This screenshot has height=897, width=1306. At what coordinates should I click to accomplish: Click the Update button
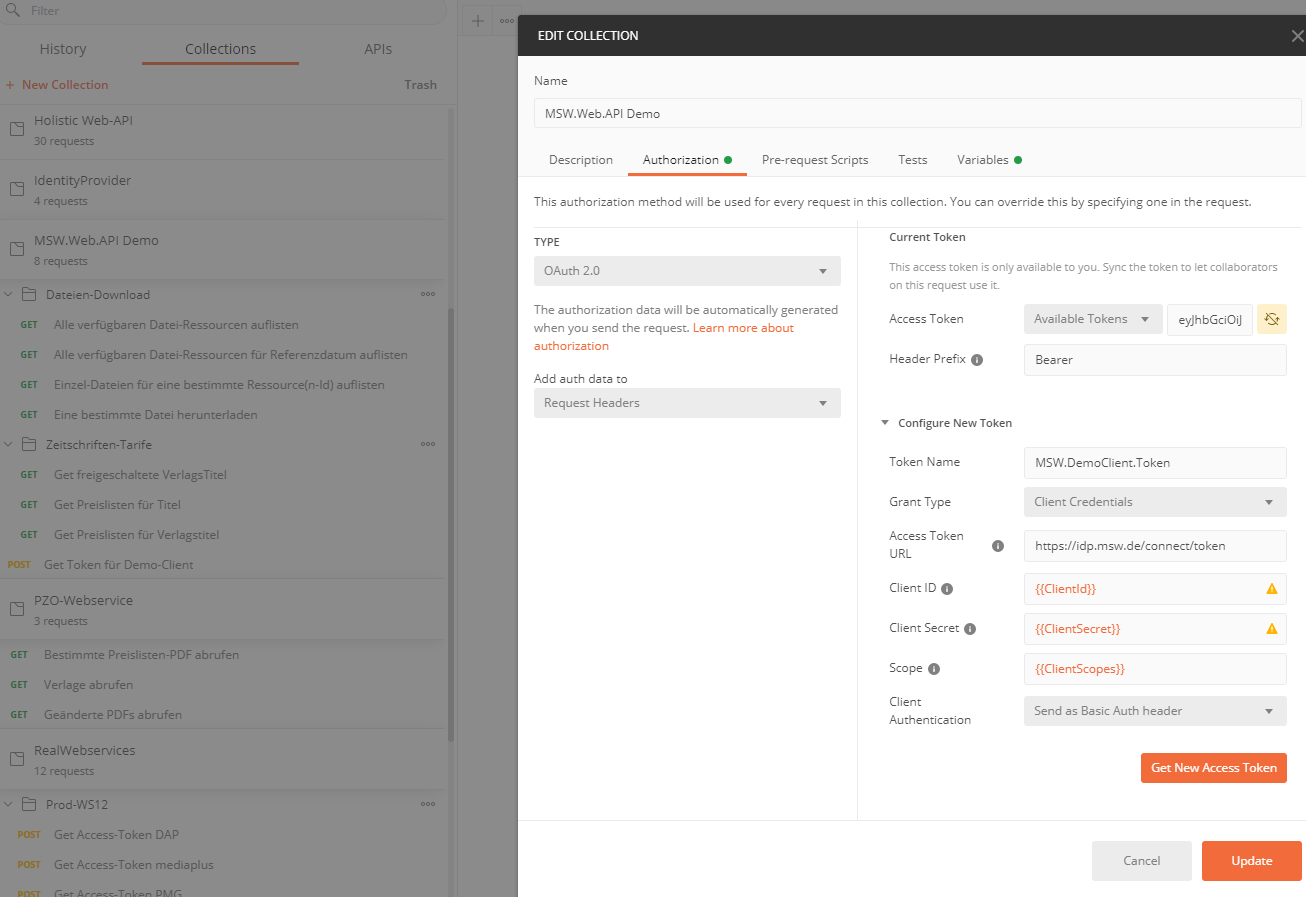pos(1251,861)
